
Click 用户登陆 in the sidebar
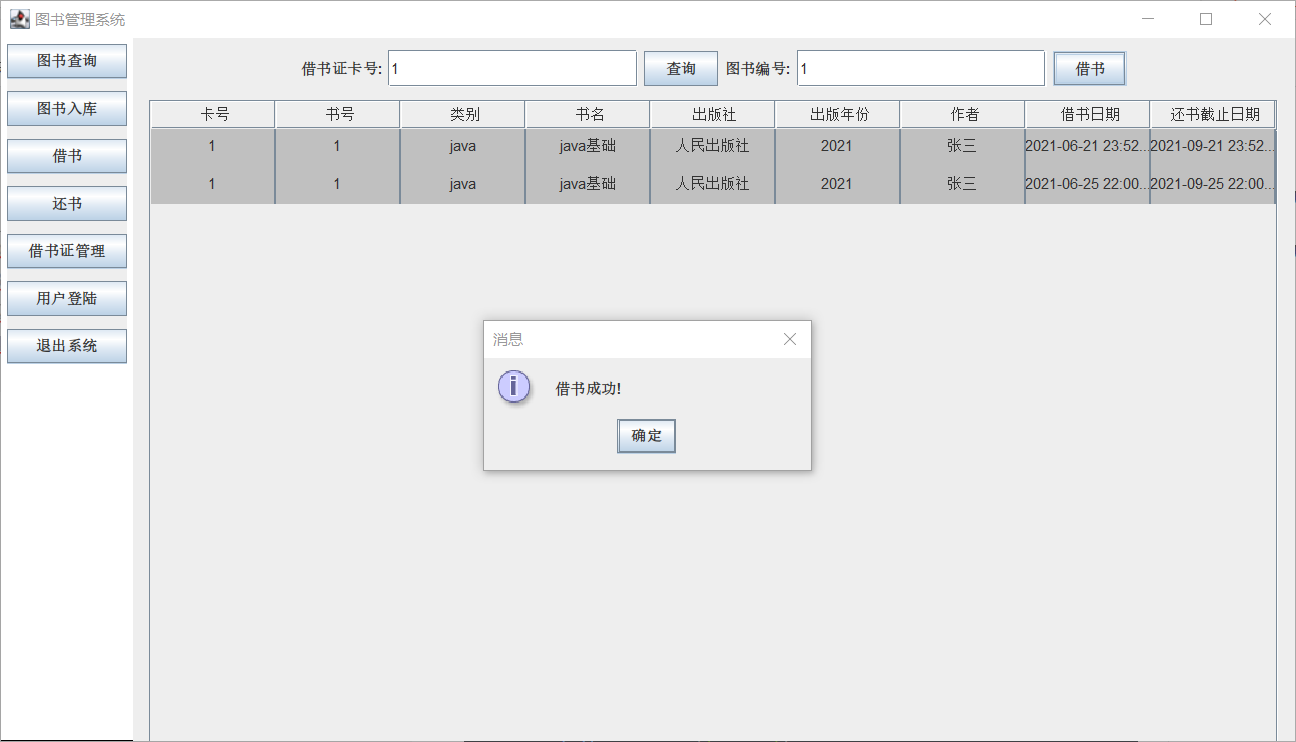[x=66, y=298]
